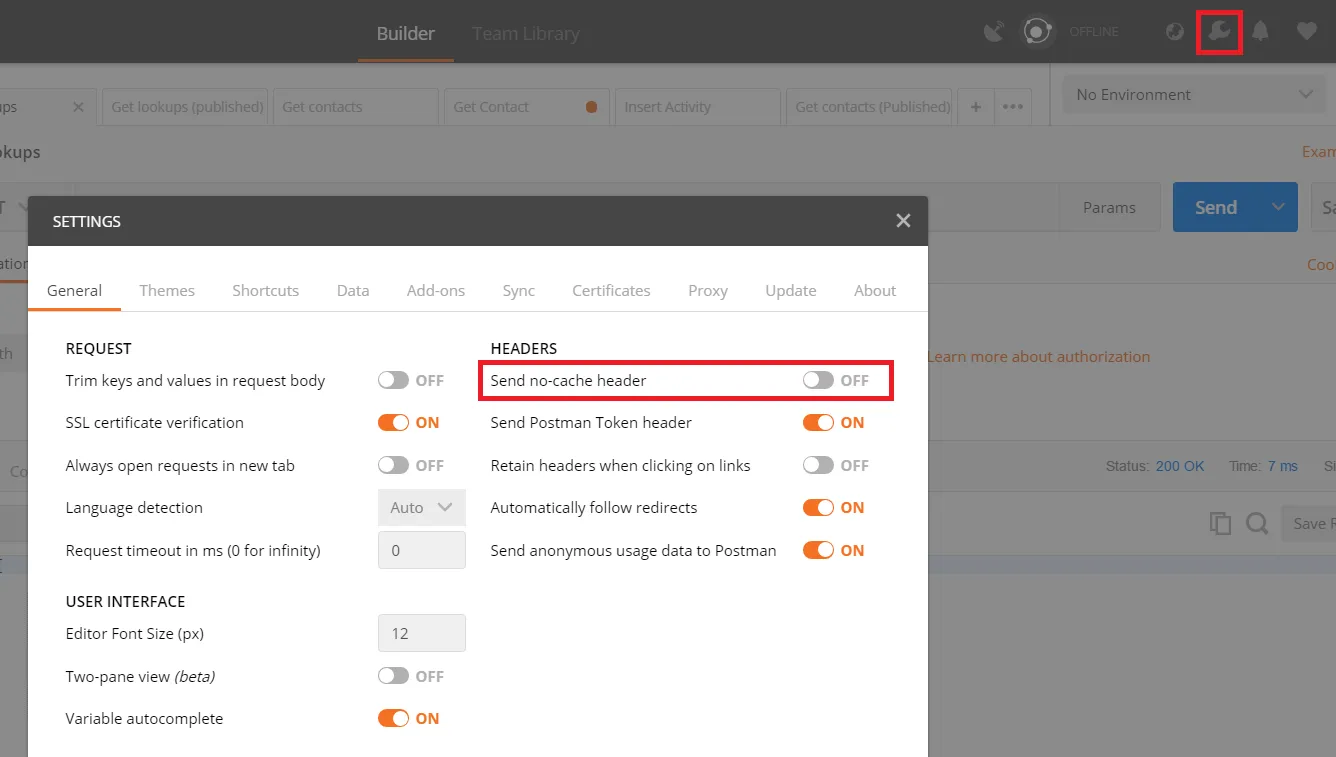1336x757 pixels.
Task: Copy the response using copy icon
Action: pyautogui.click(x=1220, y=523)
